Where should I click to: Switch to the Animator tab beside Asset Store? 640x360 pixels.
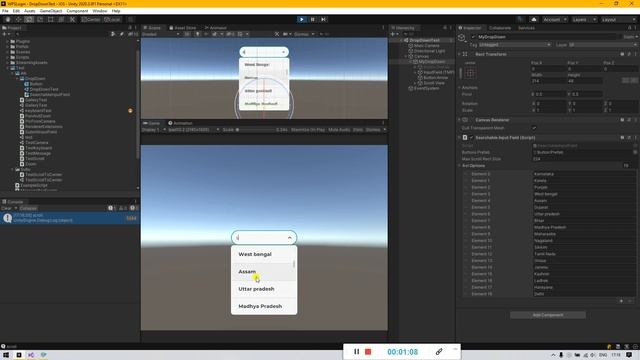tap(216, 28)
